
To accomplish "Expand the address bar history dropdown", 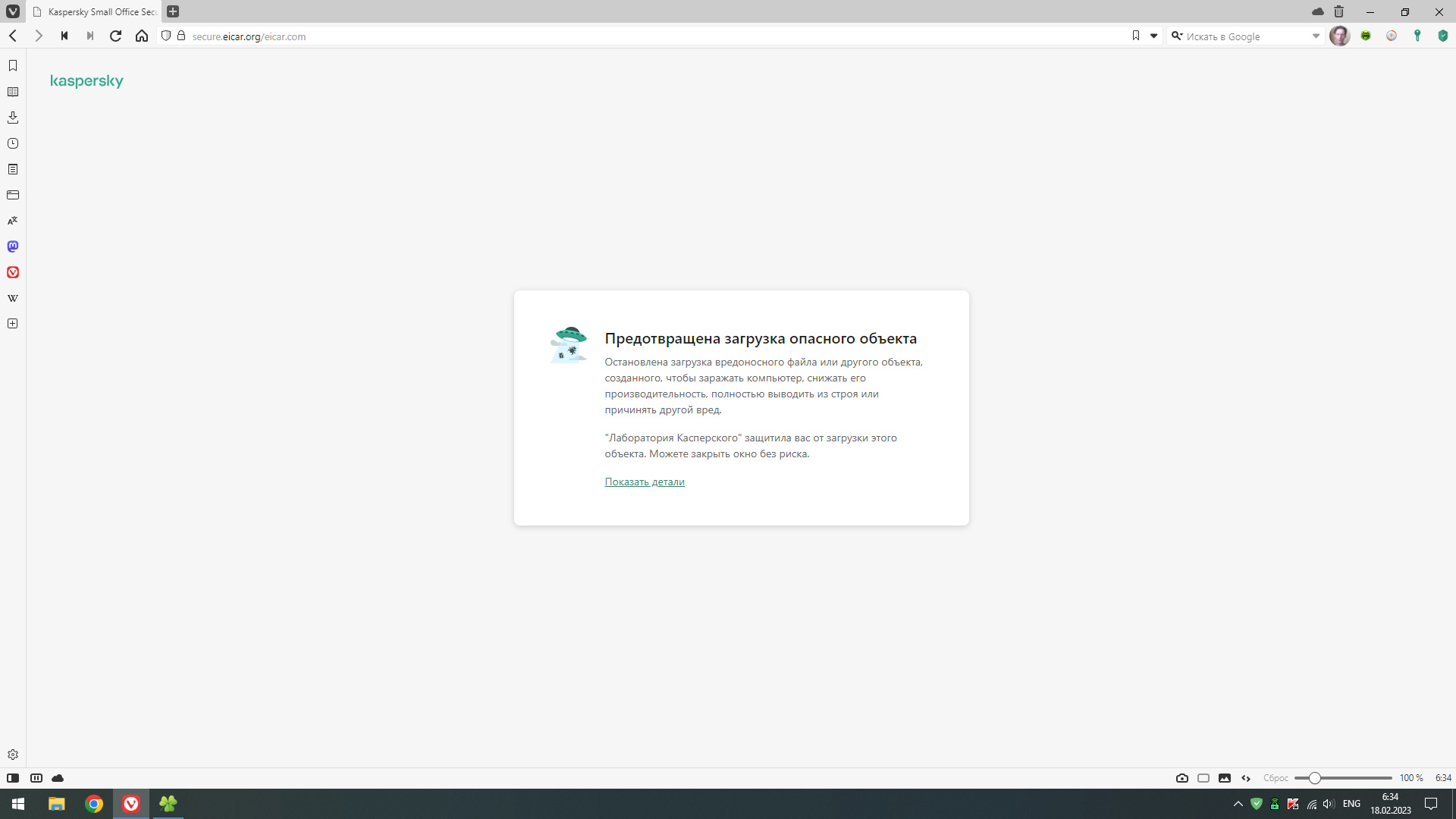I will pos(1154,36).
